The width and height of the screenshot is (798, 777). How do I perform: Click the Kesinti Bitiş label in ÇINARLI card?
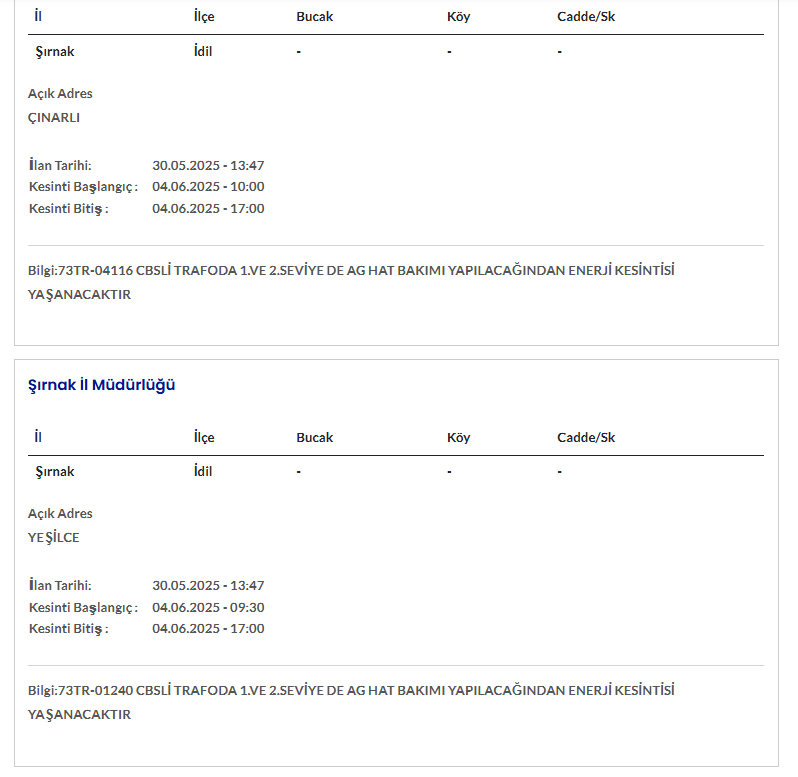[x=68, y=208]
